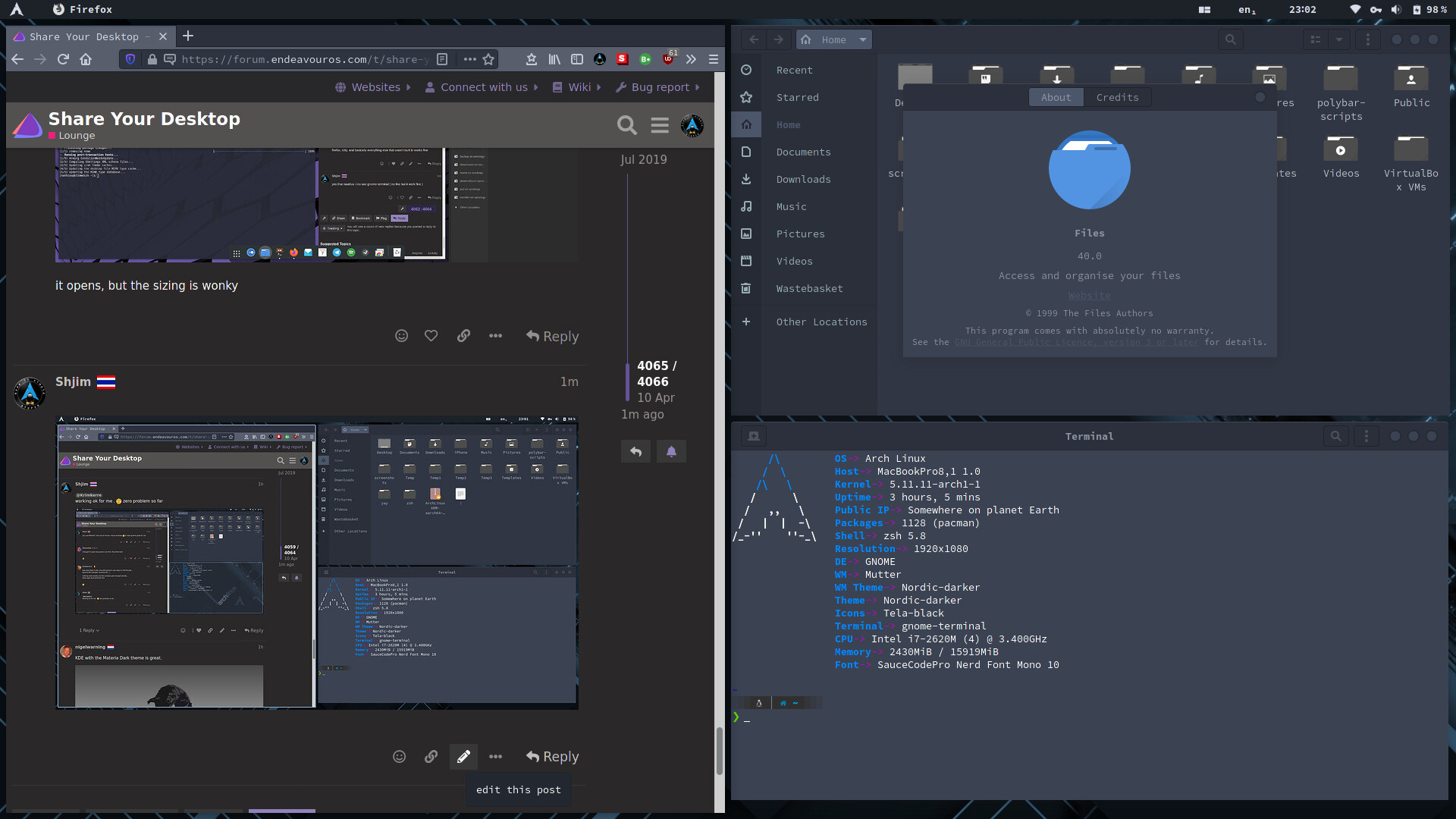Click the jump-back arrow button in the timeline
The width and height of the screenshot is (1456, 819).
click(635, 451)
